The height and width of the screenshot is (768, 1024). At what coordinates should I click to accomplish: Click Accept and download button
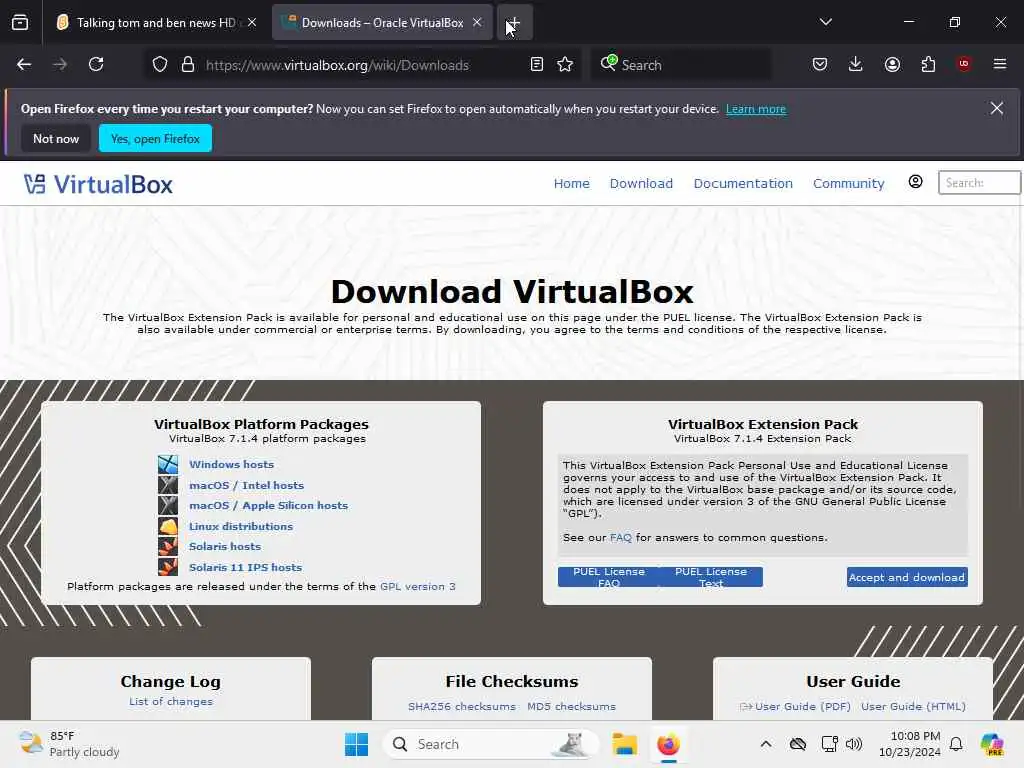[907, 577]
